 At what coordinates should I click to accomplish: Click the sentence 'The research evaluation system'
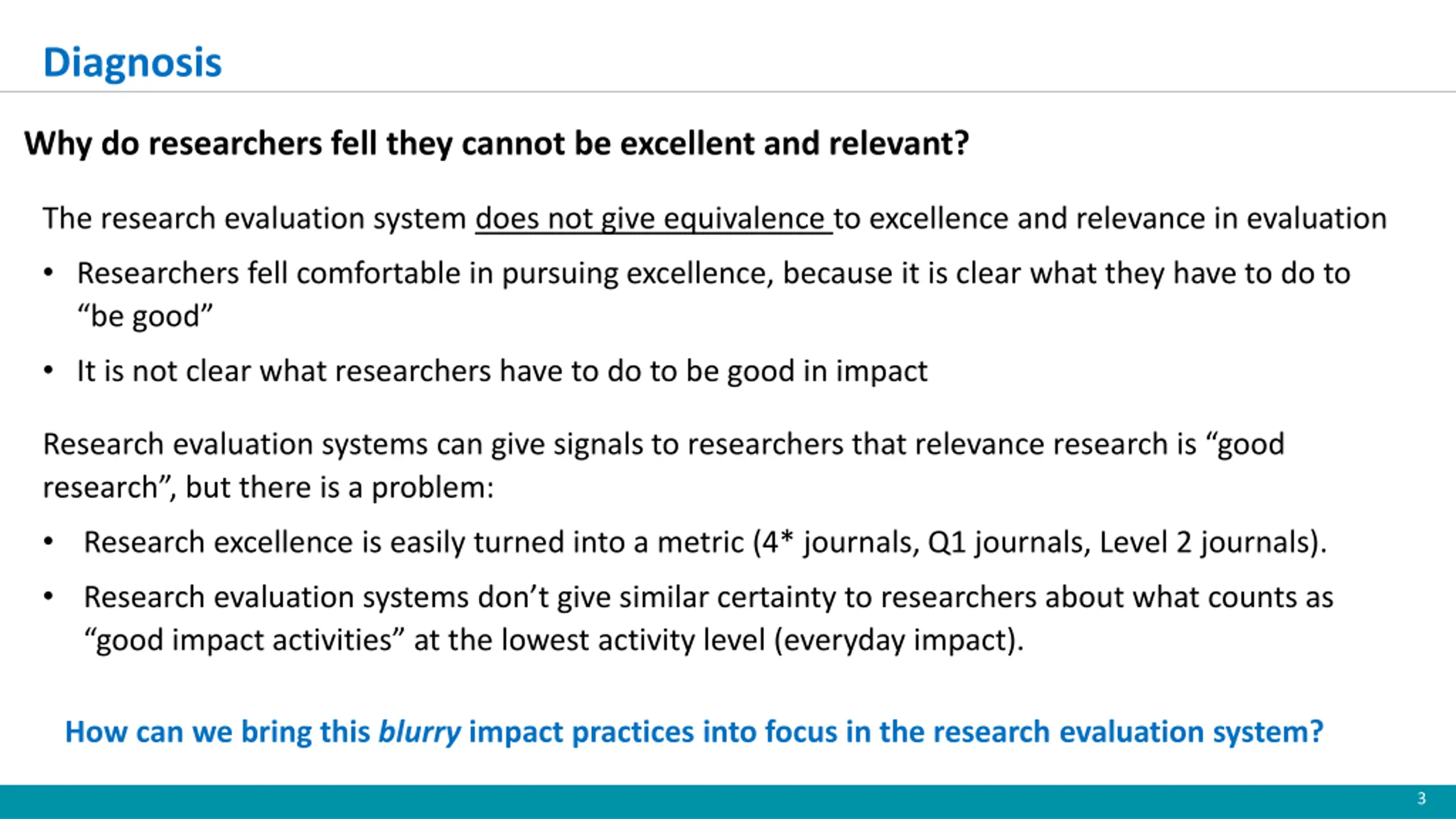(715, 219)
